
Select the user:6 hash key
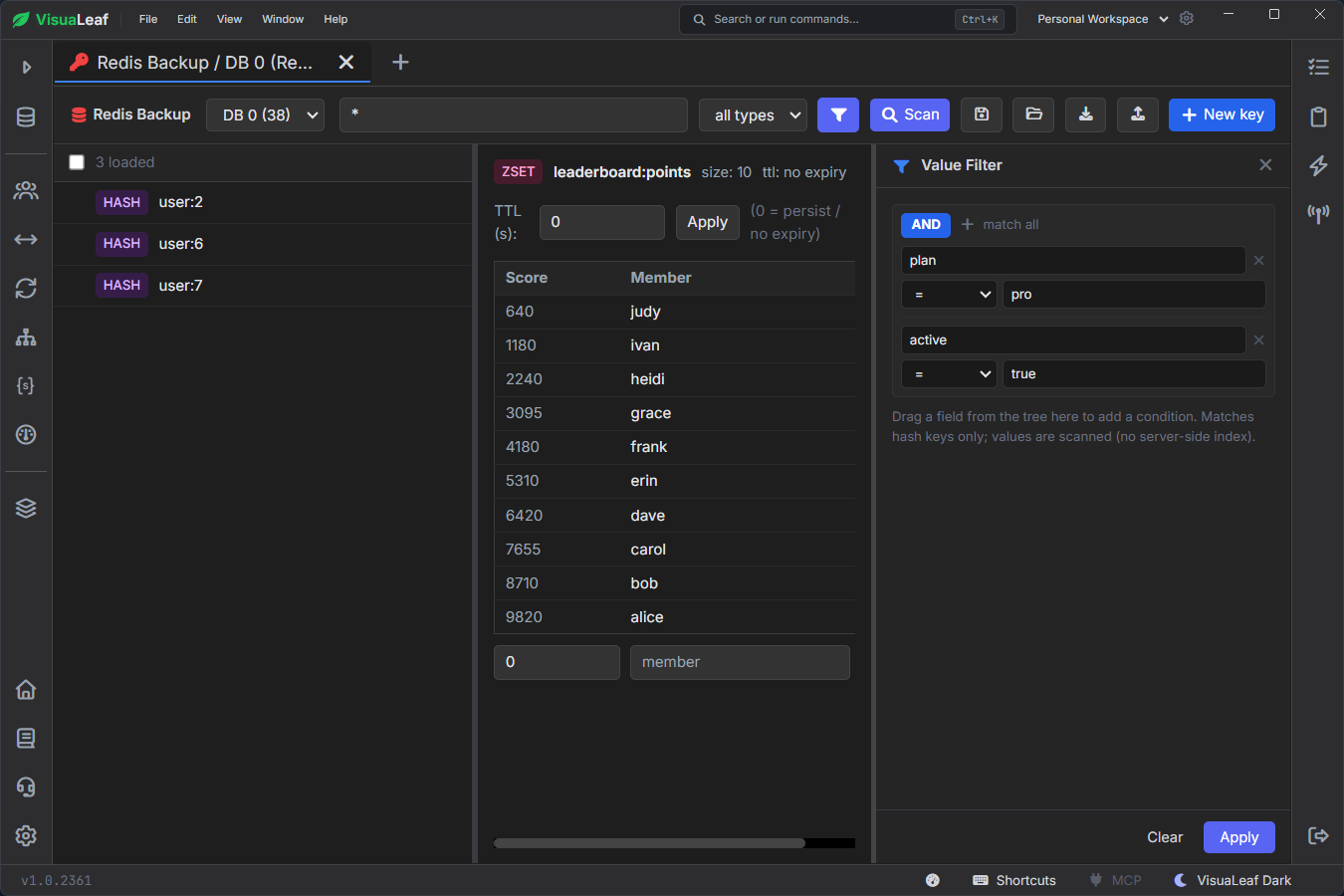pyautogui.click(x=263, y=244)
